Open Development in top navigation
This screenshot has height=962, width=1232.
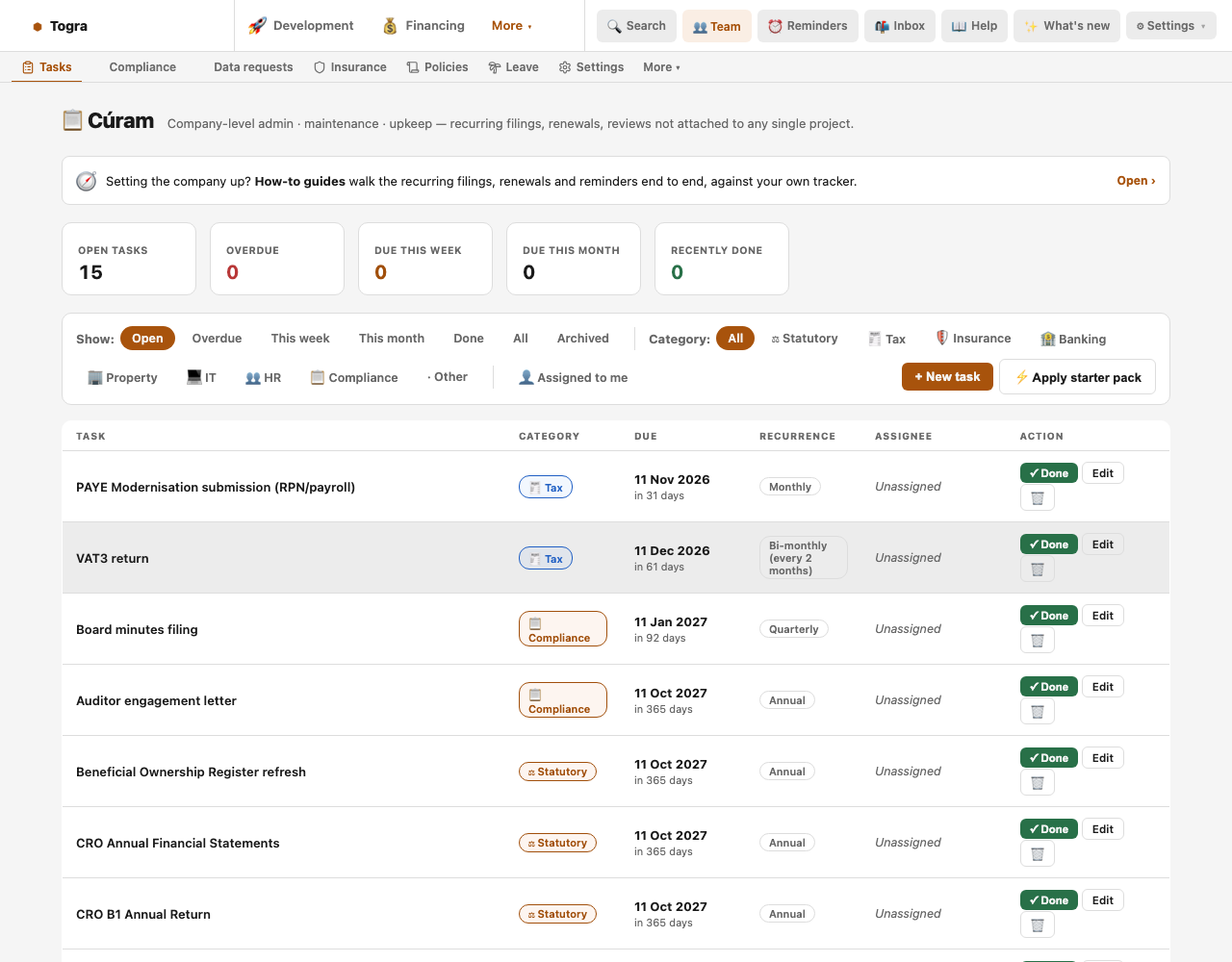pos(301,26)
